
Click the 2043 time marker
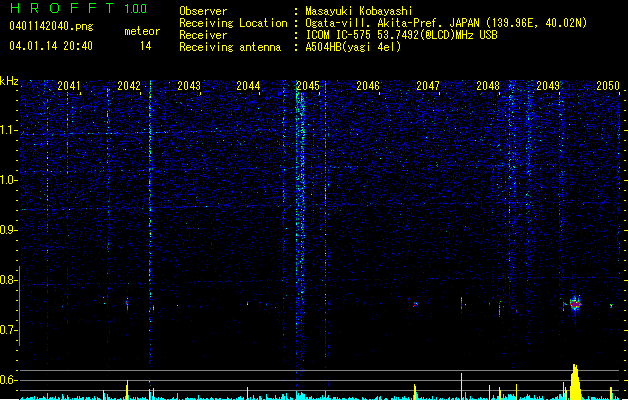tap(189, 86)
